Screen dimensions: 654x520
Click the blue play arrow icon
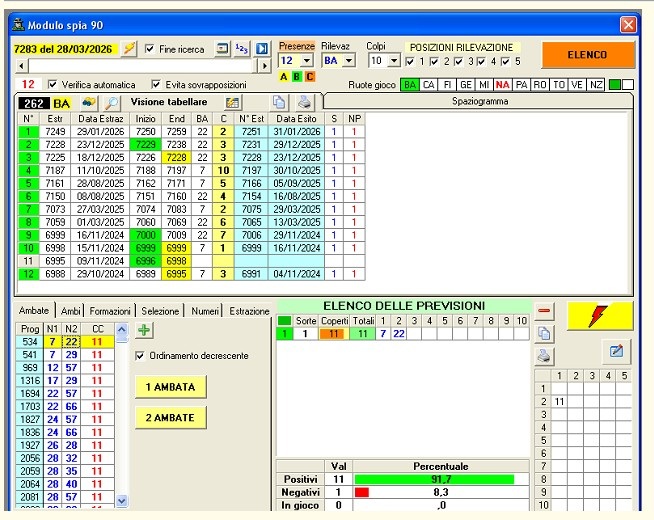262,48
